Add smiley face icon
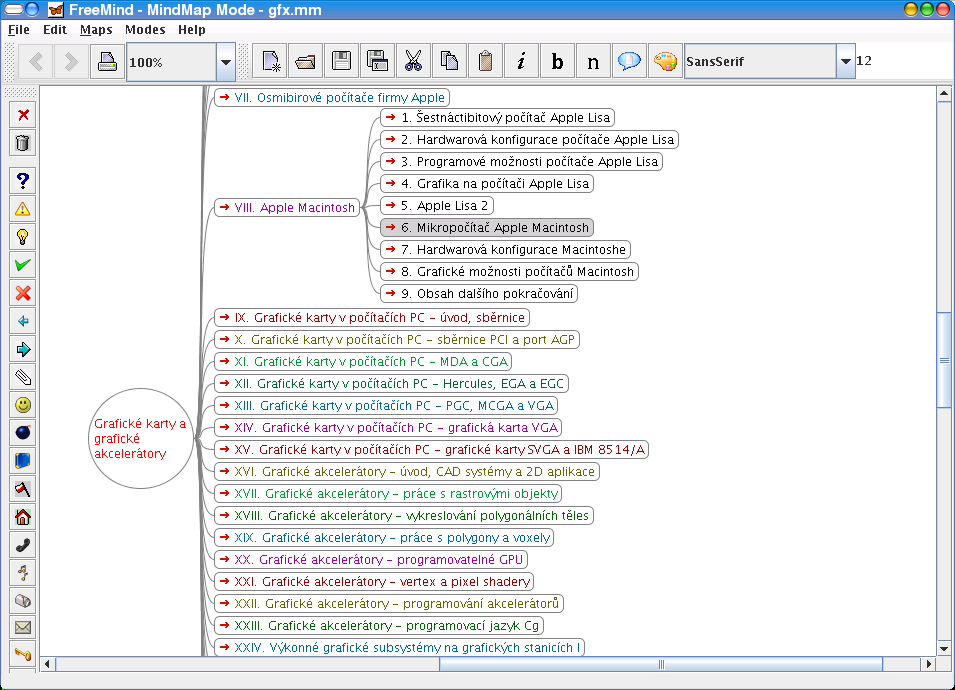Screen dimensions: 955x690 (x=23, y=405)
